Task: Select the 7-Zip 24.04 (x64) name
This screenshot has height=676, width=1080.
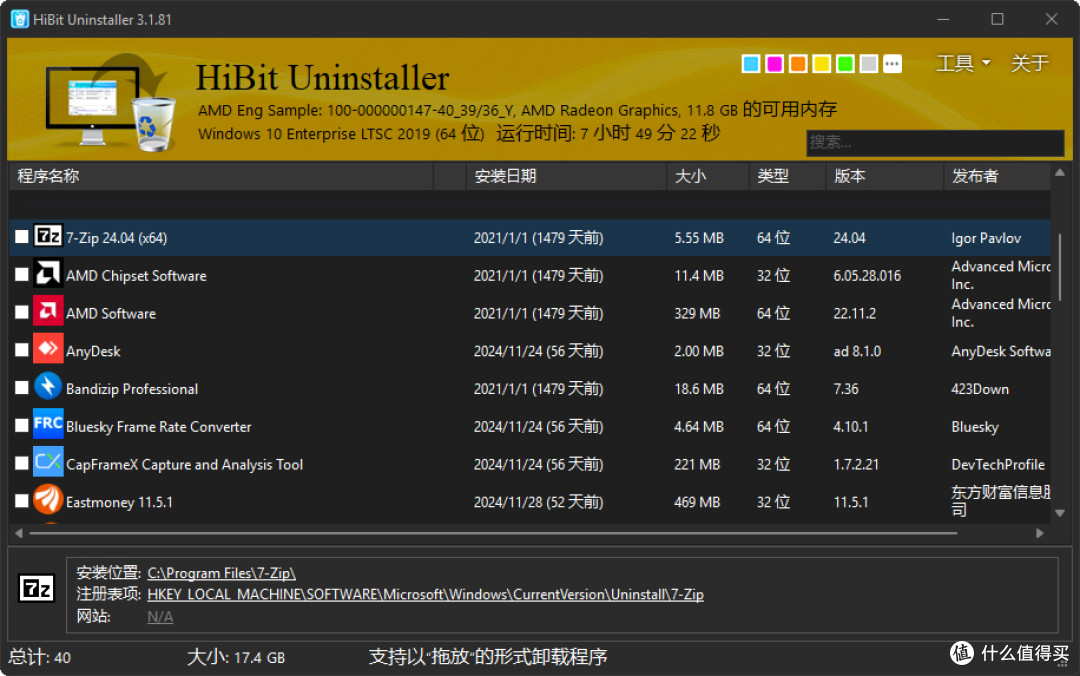Action: pos(116,238)
